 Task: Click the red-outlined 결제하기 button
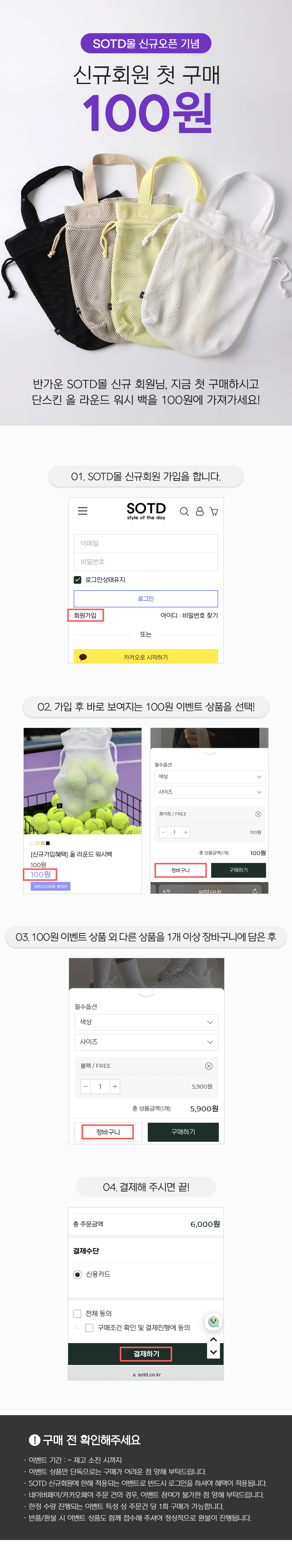coord(146,1354)
